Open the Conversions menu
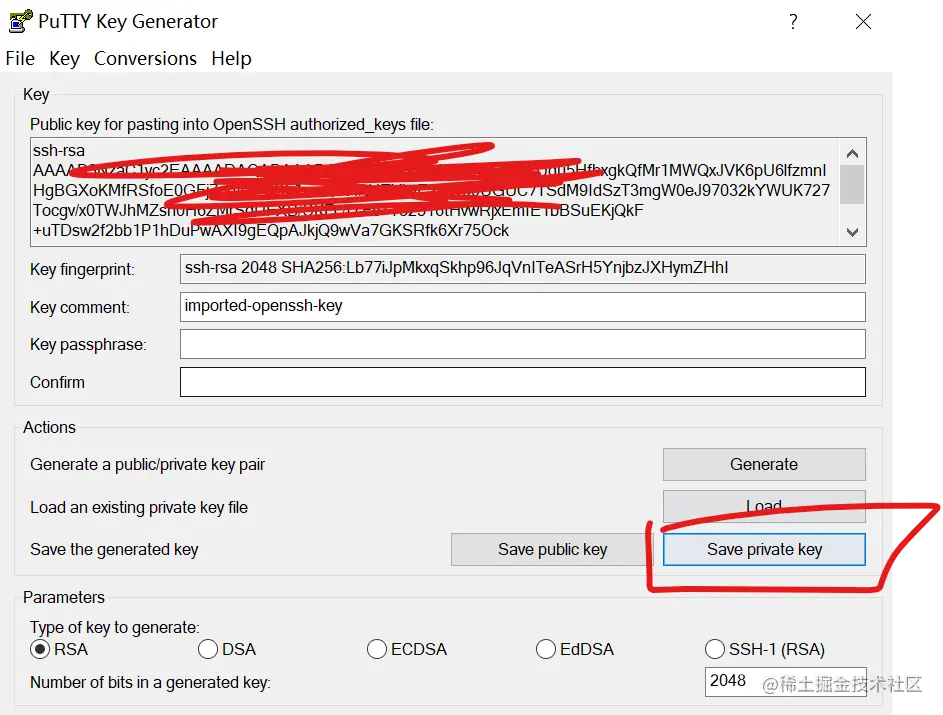Viewport: 943px width, 715px height. pos(145,58)
